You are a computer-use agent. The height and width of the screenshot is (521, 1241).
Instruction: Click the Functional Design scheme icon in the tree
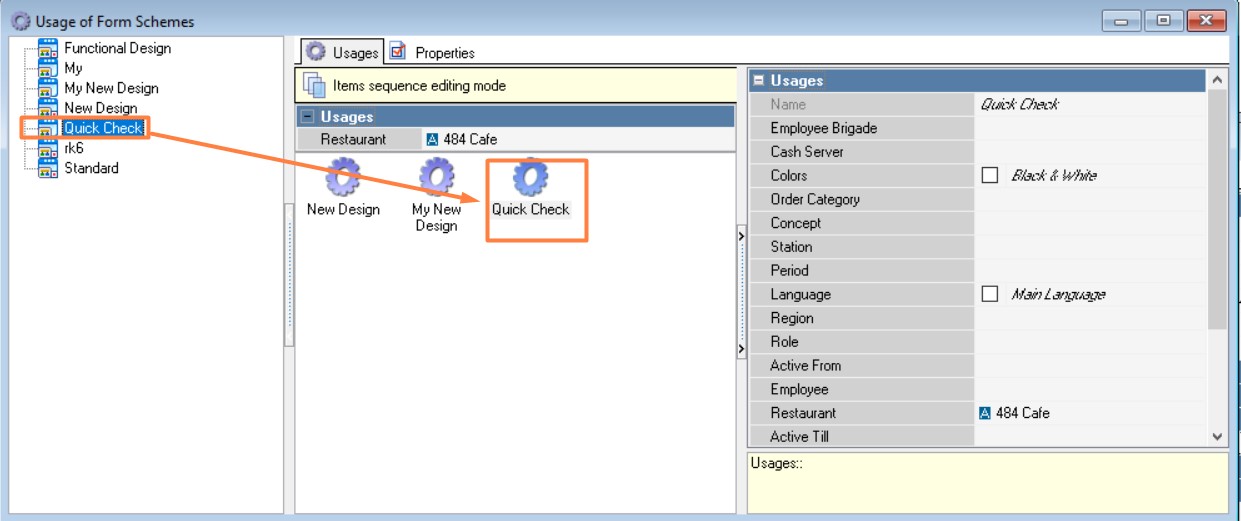click(47, 48)
